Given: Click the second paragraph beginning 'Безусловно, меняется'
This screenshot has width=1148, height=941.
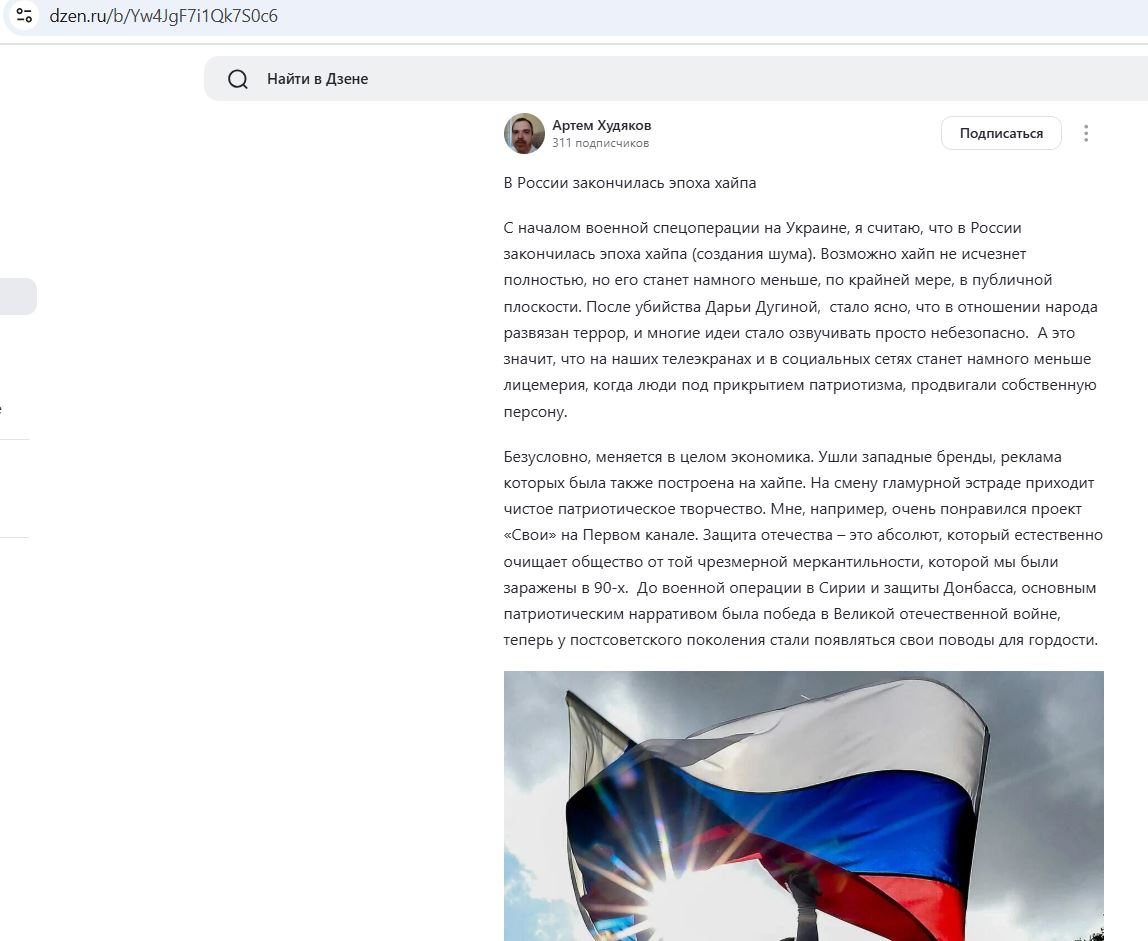Looking at the screenshot, I should [803, 548].
